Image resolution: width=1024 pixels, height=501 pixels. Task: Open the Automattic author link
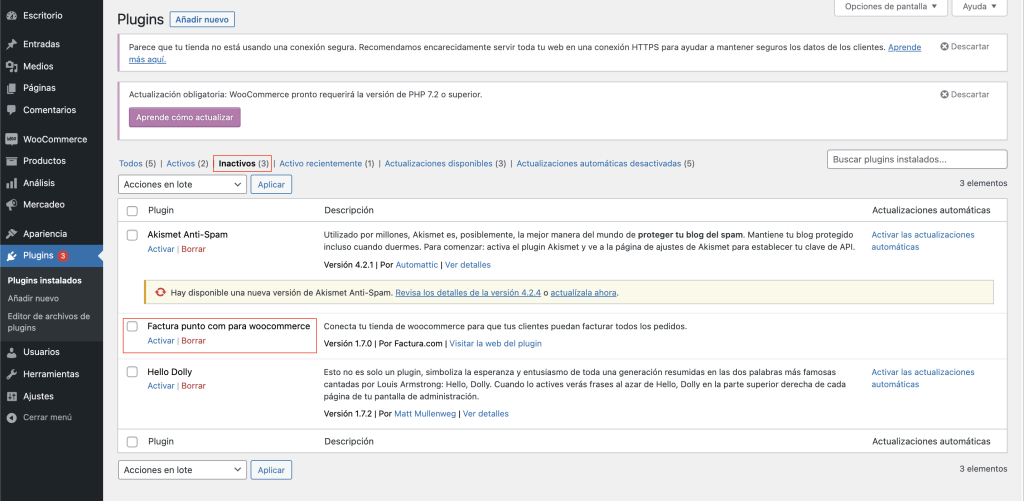pos(417,265)
